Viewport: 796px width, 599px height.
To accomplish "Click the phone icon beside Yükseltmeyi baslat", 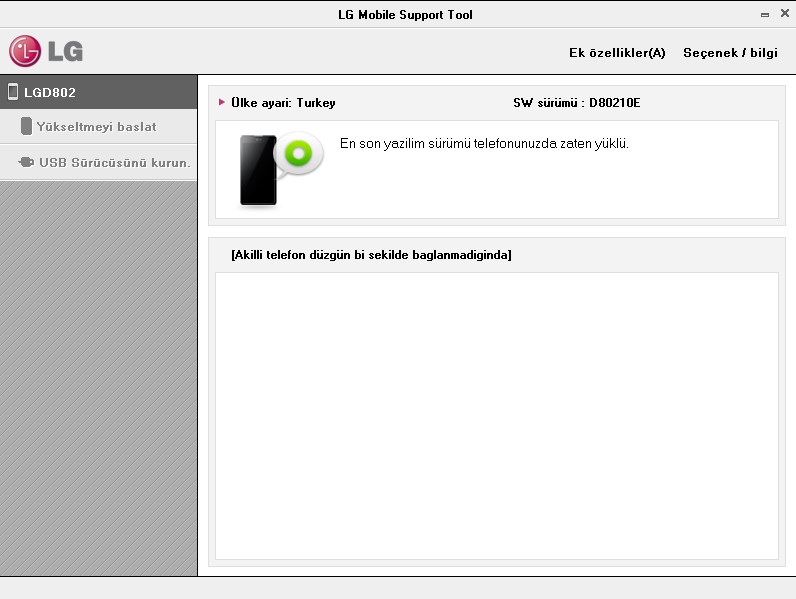I will point(26,126).
